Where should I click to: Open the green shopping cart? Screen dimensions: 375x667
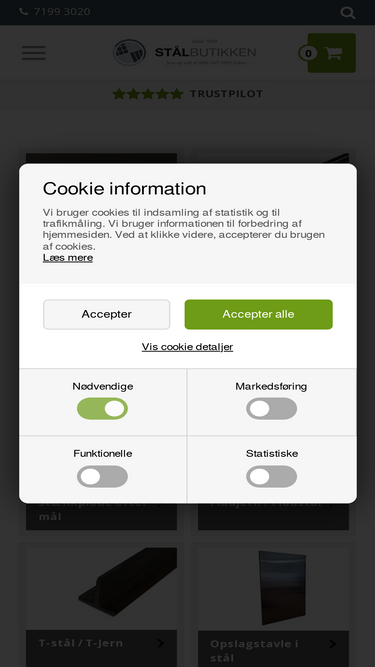[332, 53]
